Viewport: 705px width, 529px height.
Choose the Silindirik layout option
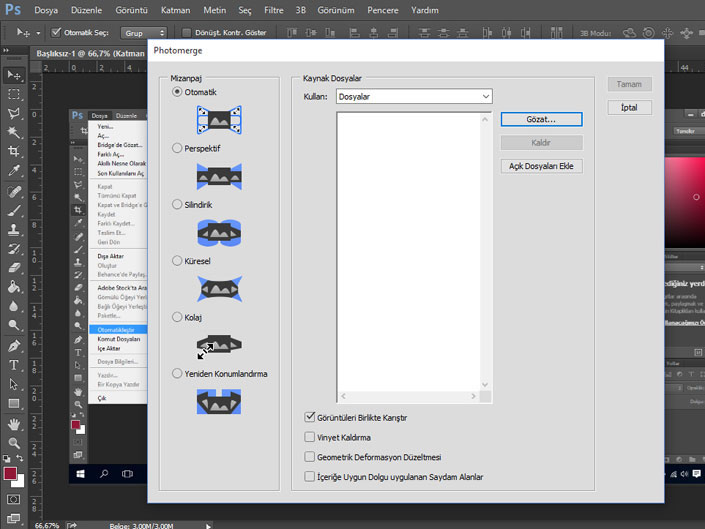click(x=177, y=204)
